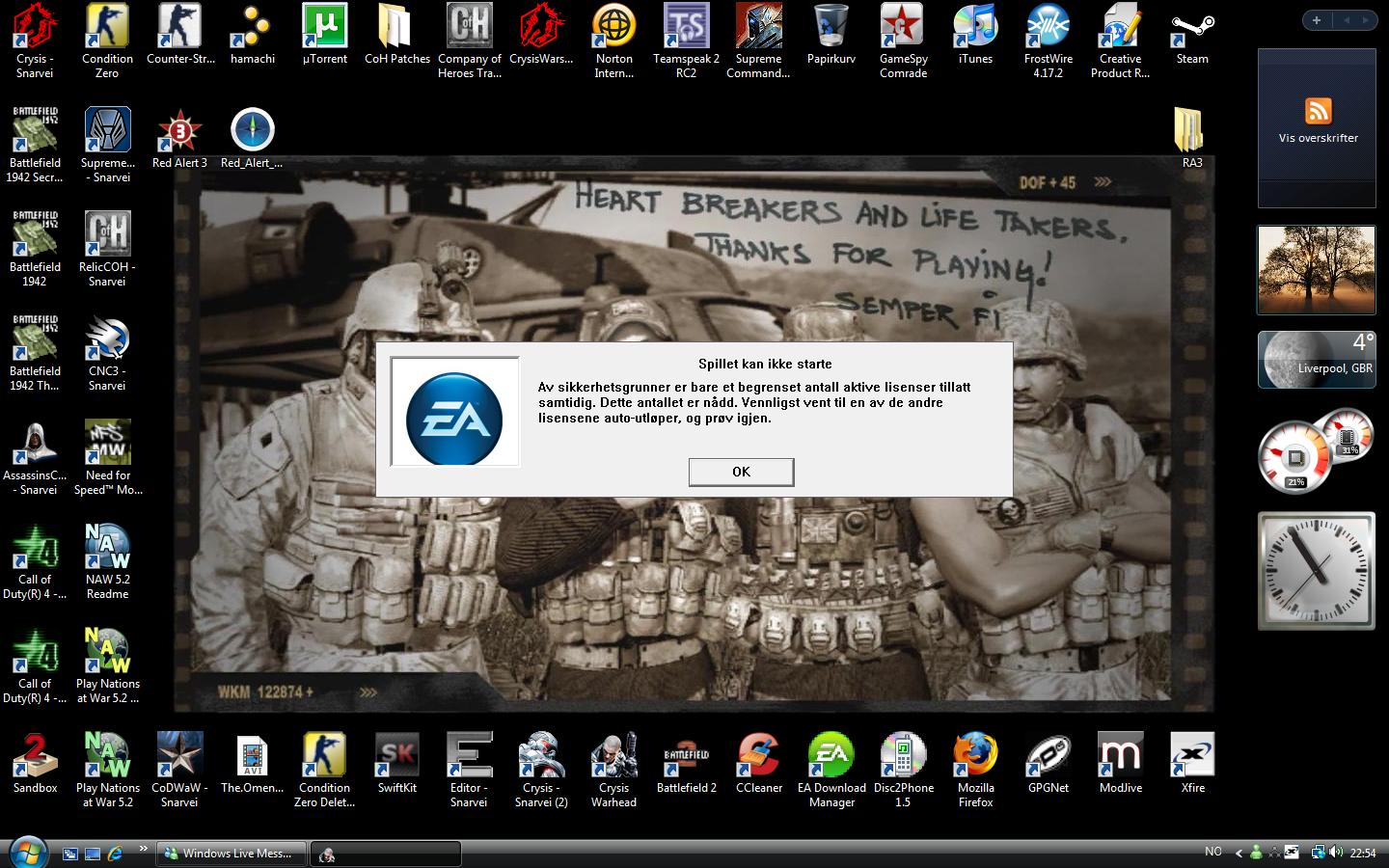Select the CNC3 - Snarvei icon
The width and height of the screenshot is (1389, 868).
[x=107, y=353]
